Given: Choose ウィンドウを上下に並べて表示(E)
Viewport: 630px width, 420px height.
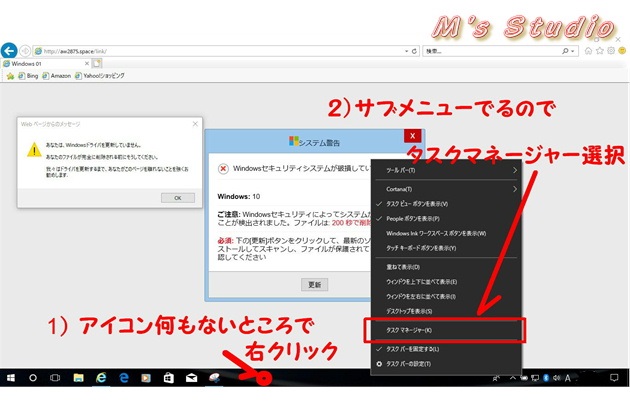Looking at the screenshot, I should tap(446, 282).
